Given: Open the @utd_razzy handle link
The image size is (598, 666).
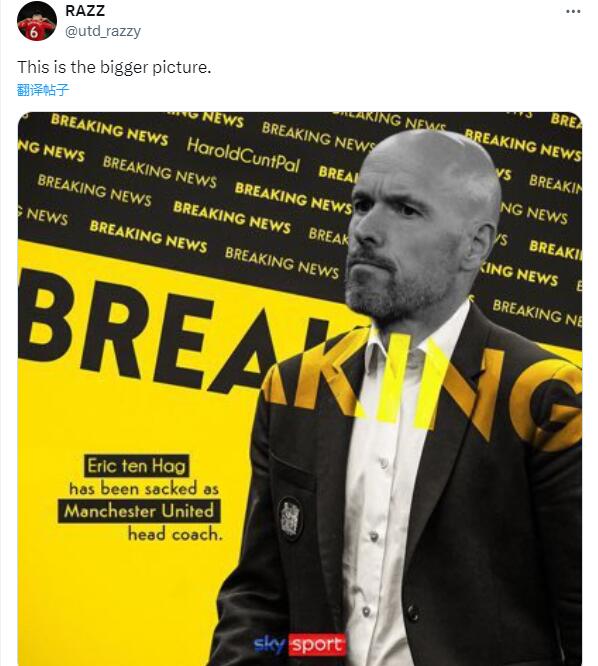Looking at the screenshot, I should click(103, 31).
